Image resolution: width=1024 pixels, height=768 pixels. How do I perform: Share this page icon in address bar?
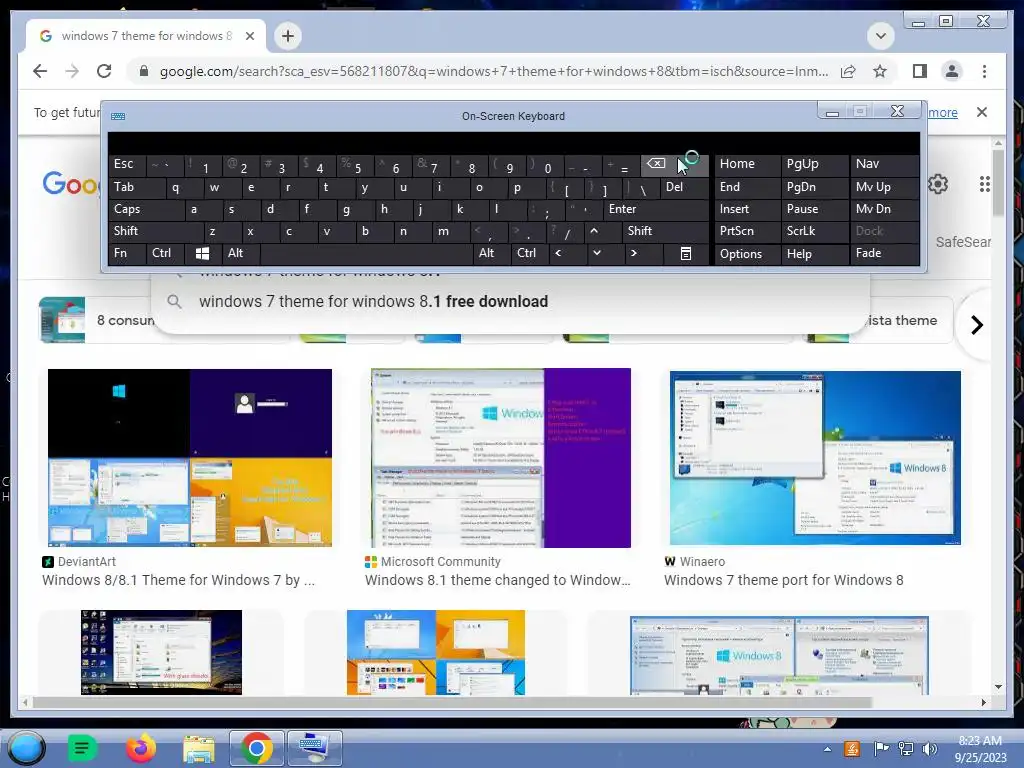[x=848, y=71]
